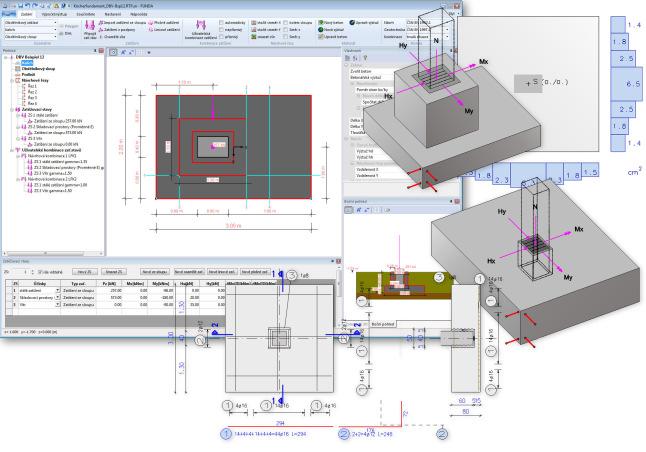
Task: Toggle checkbox in top row of section group
Action: (x=286, y=23)
